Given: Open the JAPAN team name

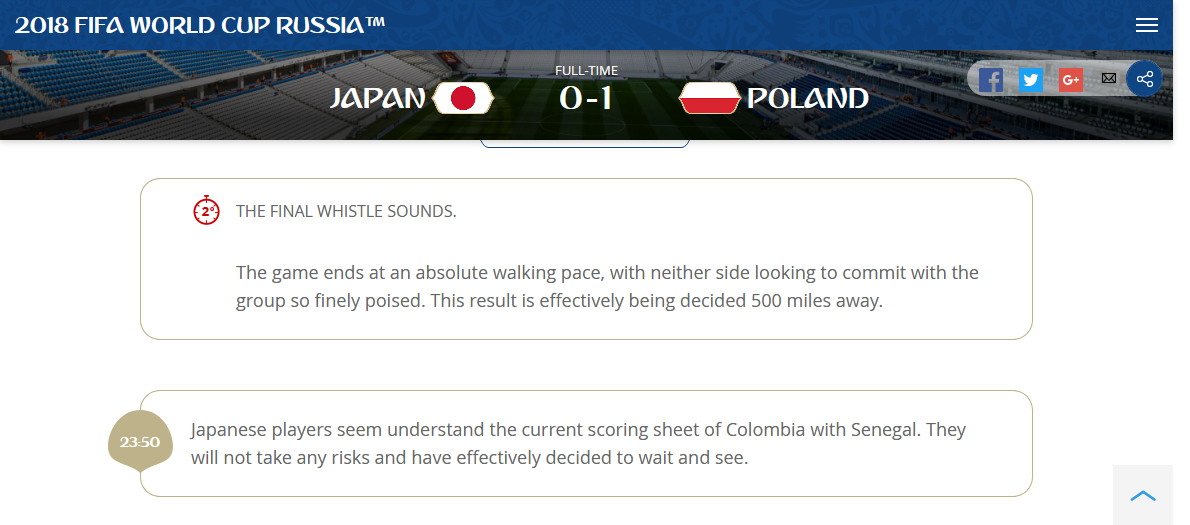Looking at the screenshot, I should point(377,98).
